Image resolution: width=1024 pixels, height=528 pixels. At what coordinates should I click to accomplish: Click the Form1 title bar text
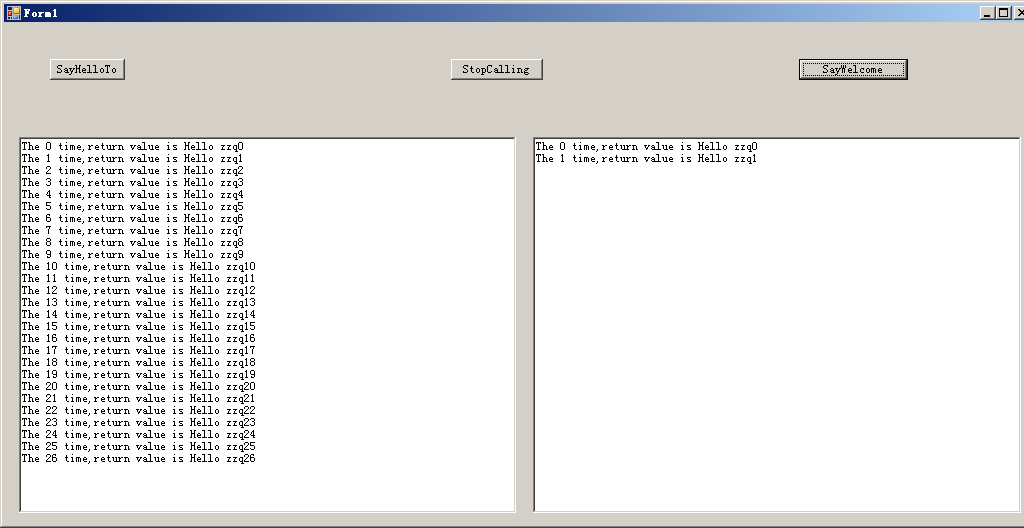pos(40,13)
